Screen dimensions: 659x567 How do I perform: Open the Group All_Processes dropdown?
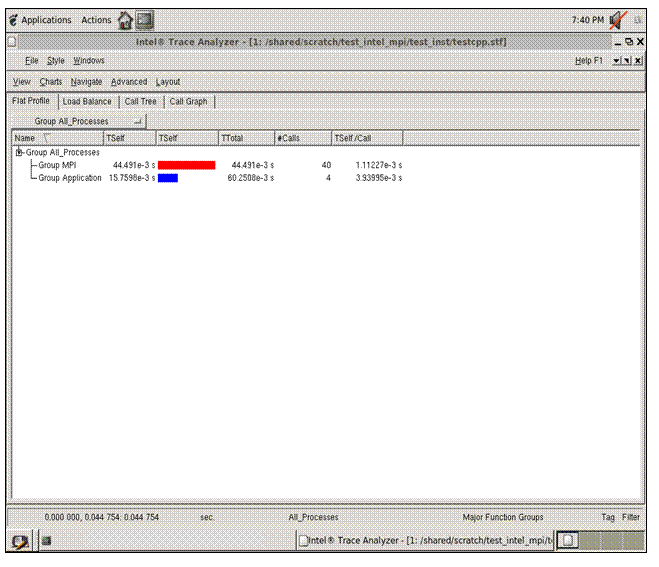[x=79, y=121]
